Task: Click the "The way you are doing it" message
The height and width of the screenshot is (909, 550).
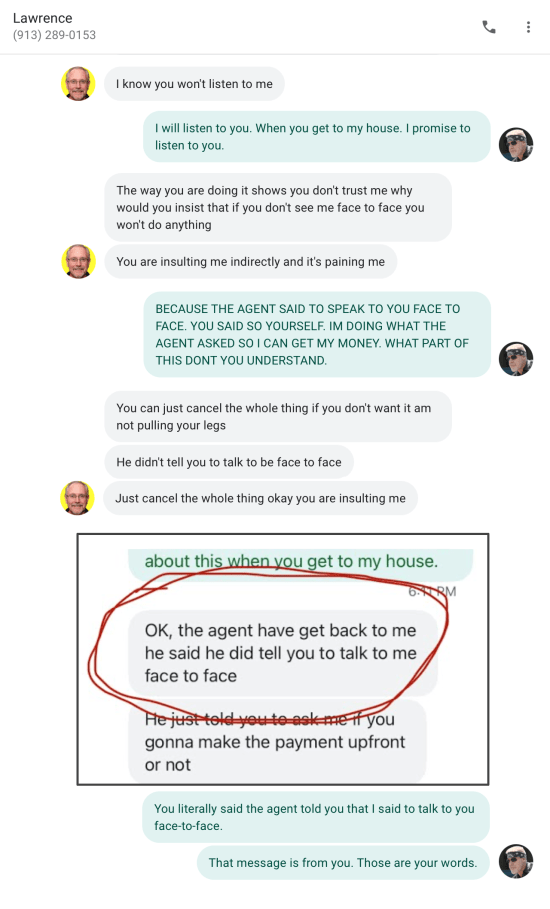Action: pyautogui.click(x=278, y=208)
